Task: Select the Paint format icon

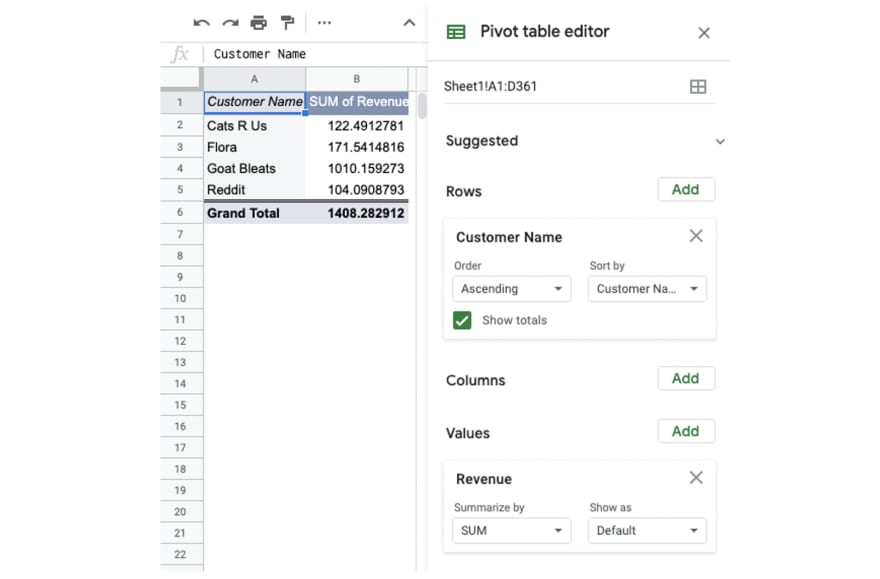Action: pos(287,23)
